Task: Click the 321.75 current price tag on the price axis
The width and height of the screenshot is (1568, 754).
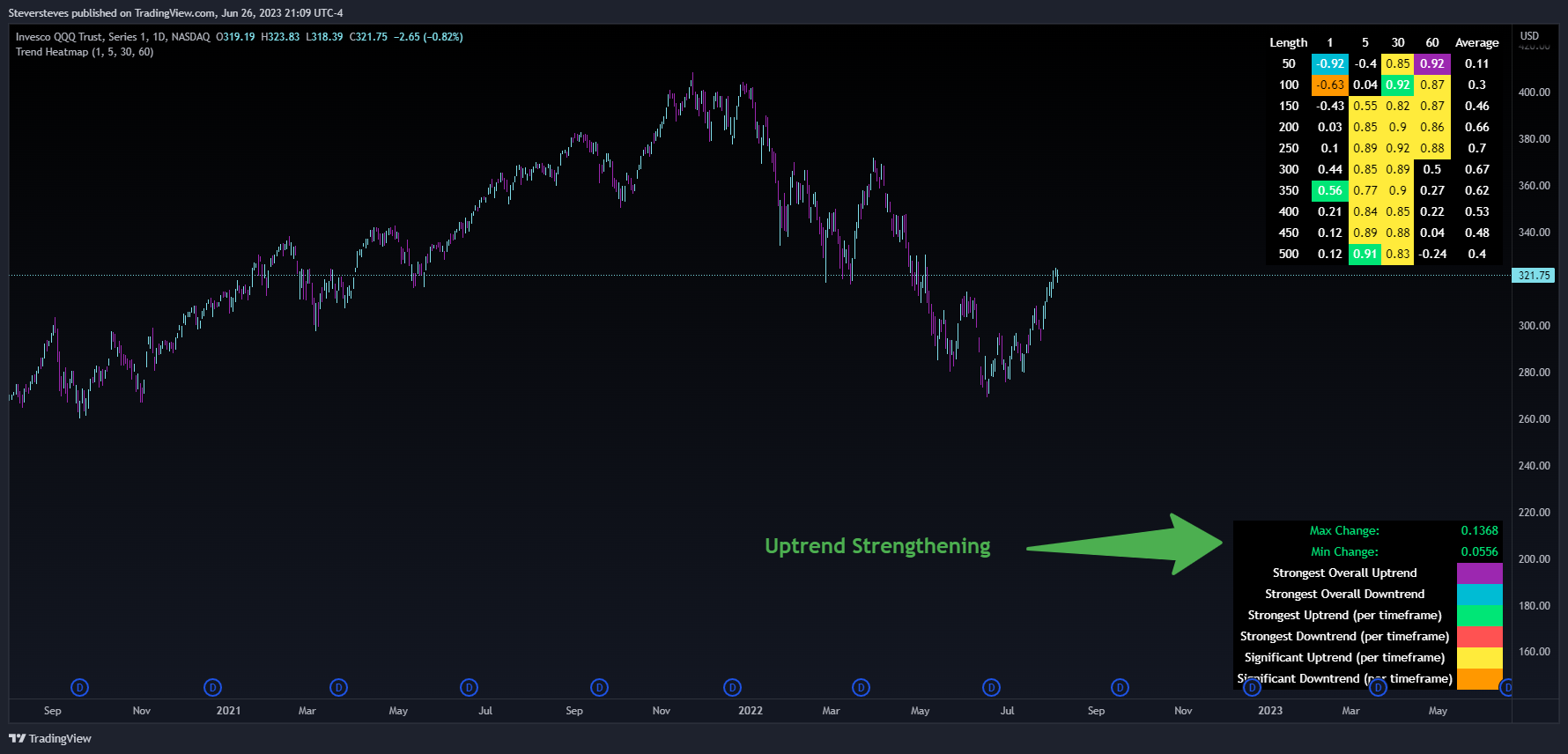Action: coord(1534,276)
